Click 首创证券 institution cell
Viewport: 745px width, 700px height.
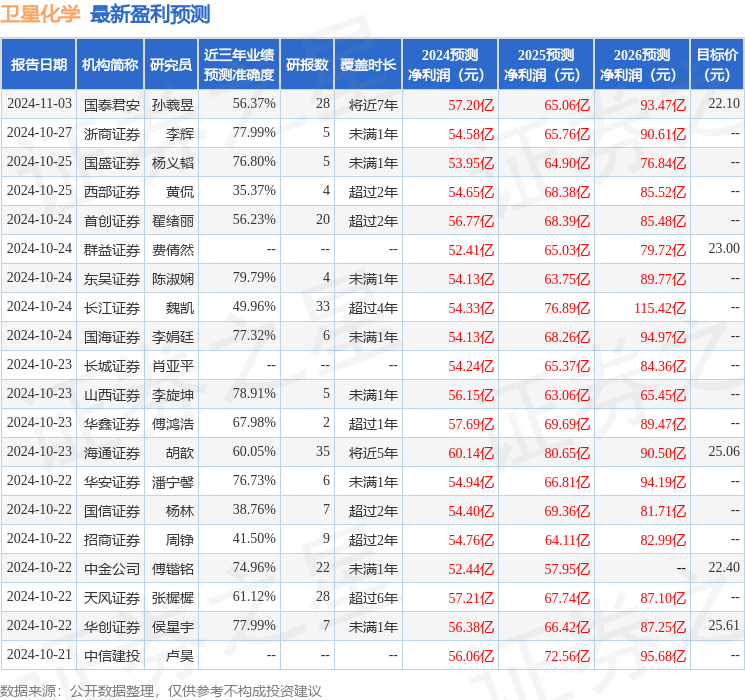click(x=112, y=221)
